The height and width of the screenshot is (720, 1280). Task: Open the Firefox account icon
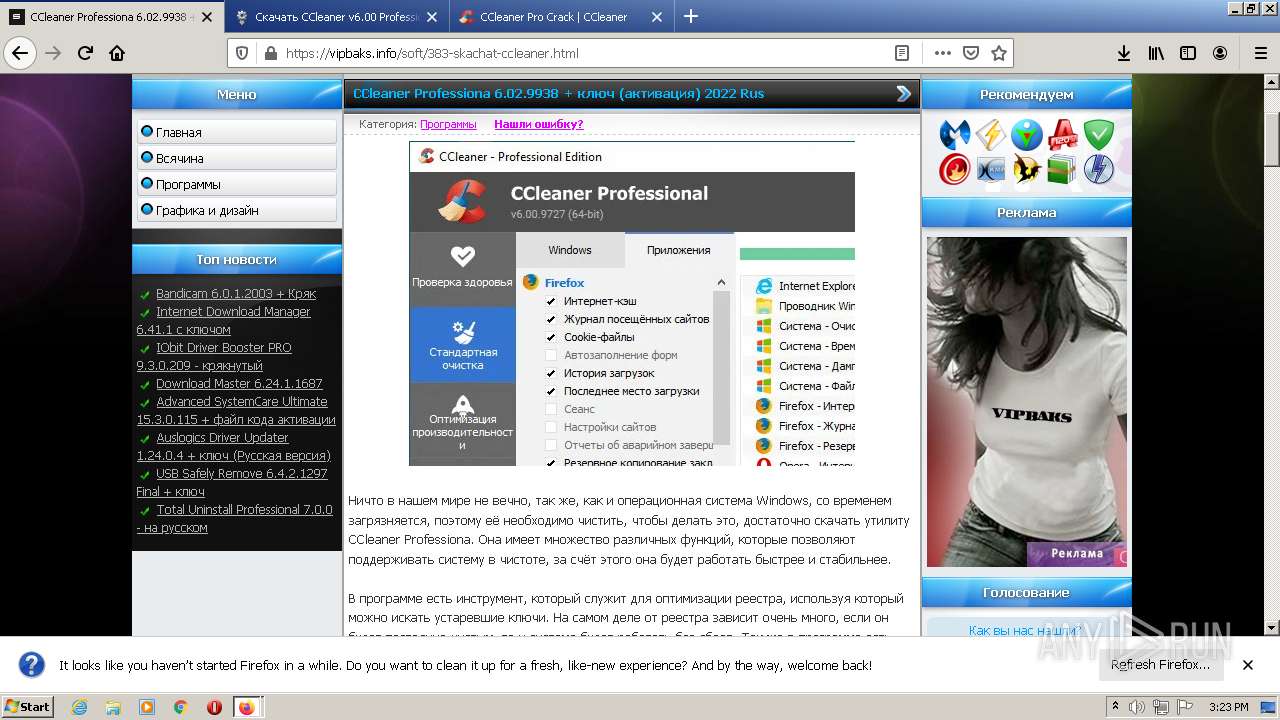click(x=1220, y=53)
